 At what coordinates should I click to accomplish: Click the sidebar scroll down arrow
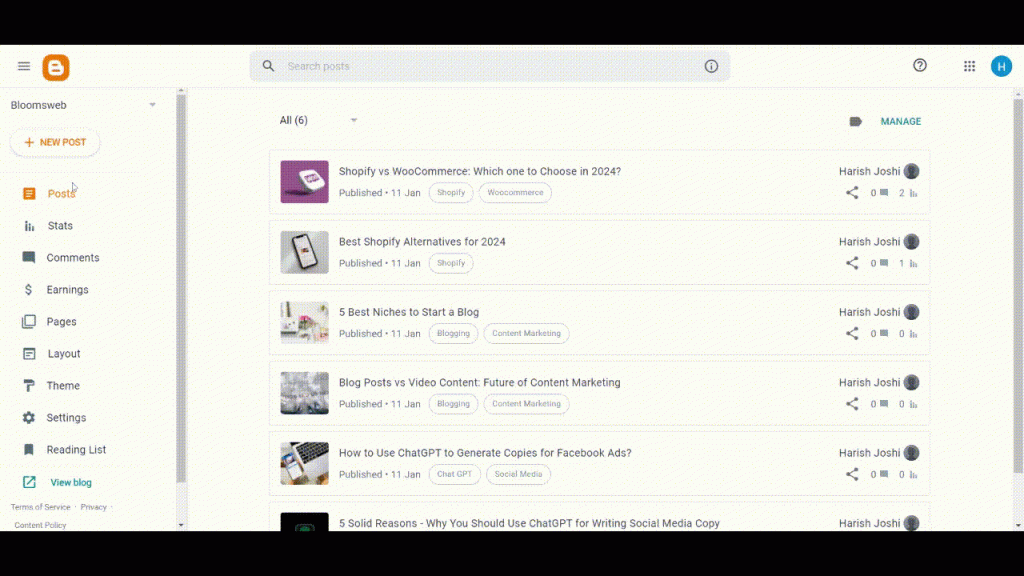(x=181, y=525)
